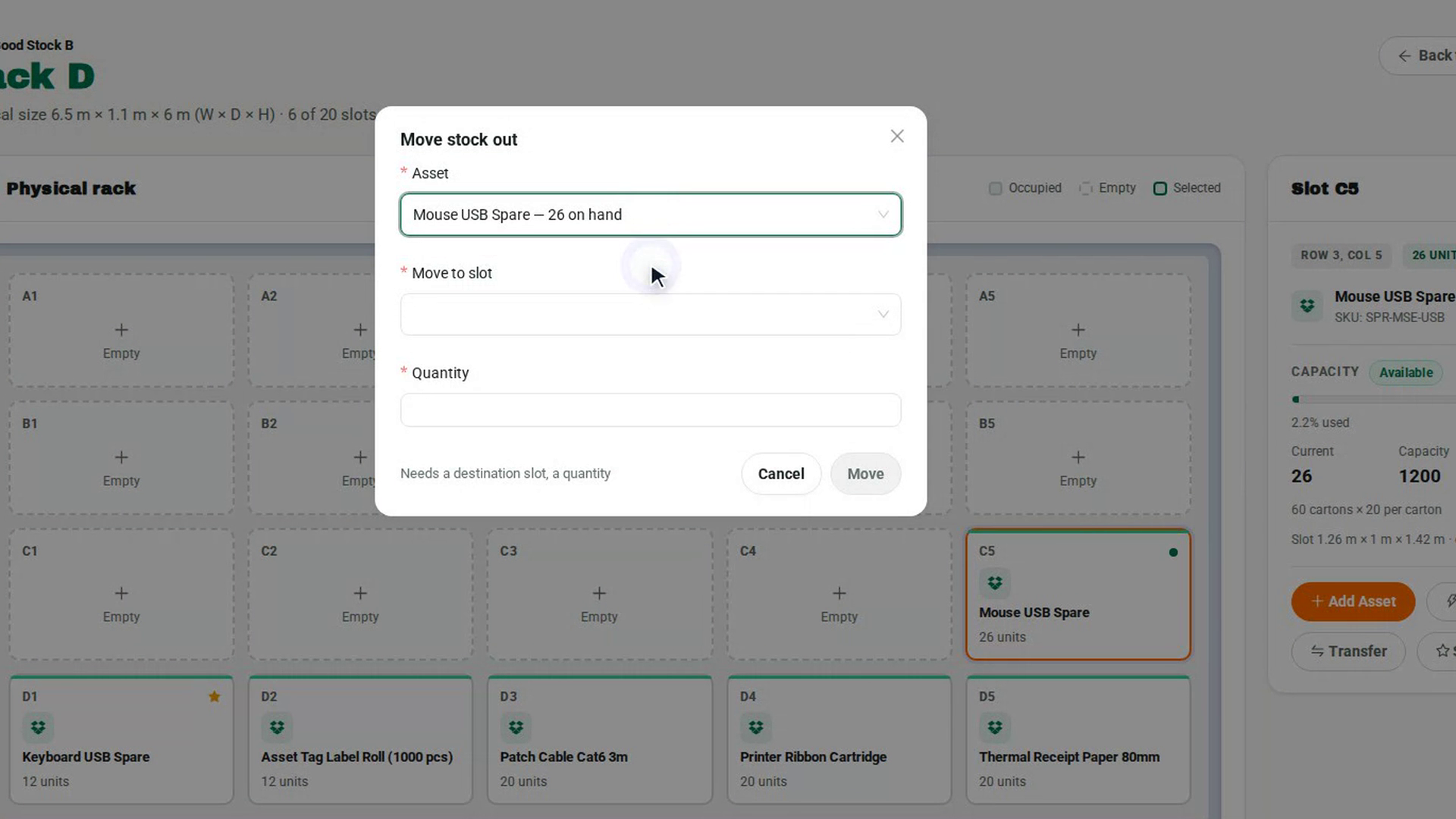Click the asset box icon in slot D3

point(516,728)
